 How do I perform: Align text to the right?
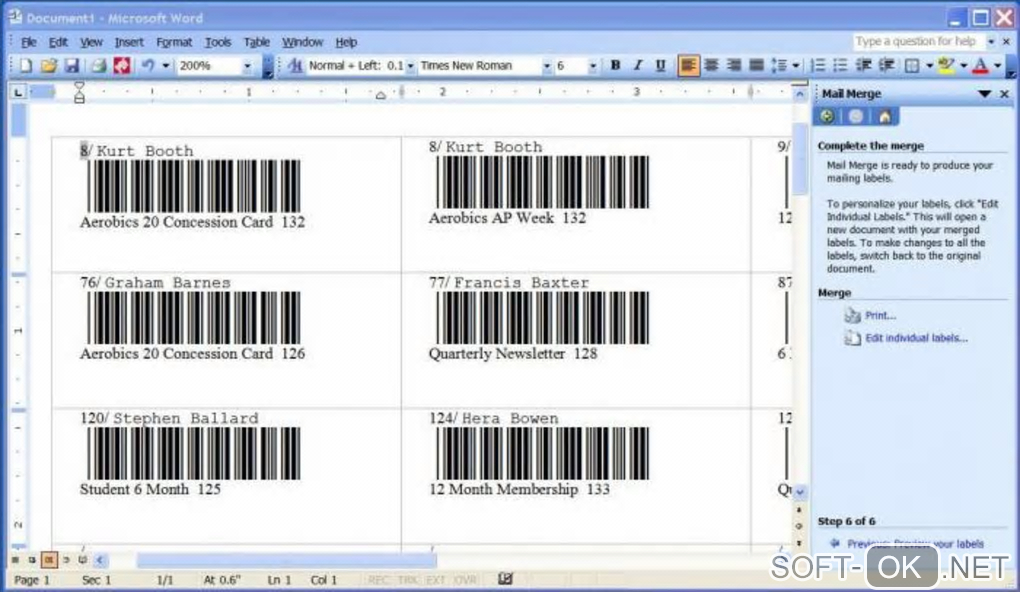tap(734, 66)
